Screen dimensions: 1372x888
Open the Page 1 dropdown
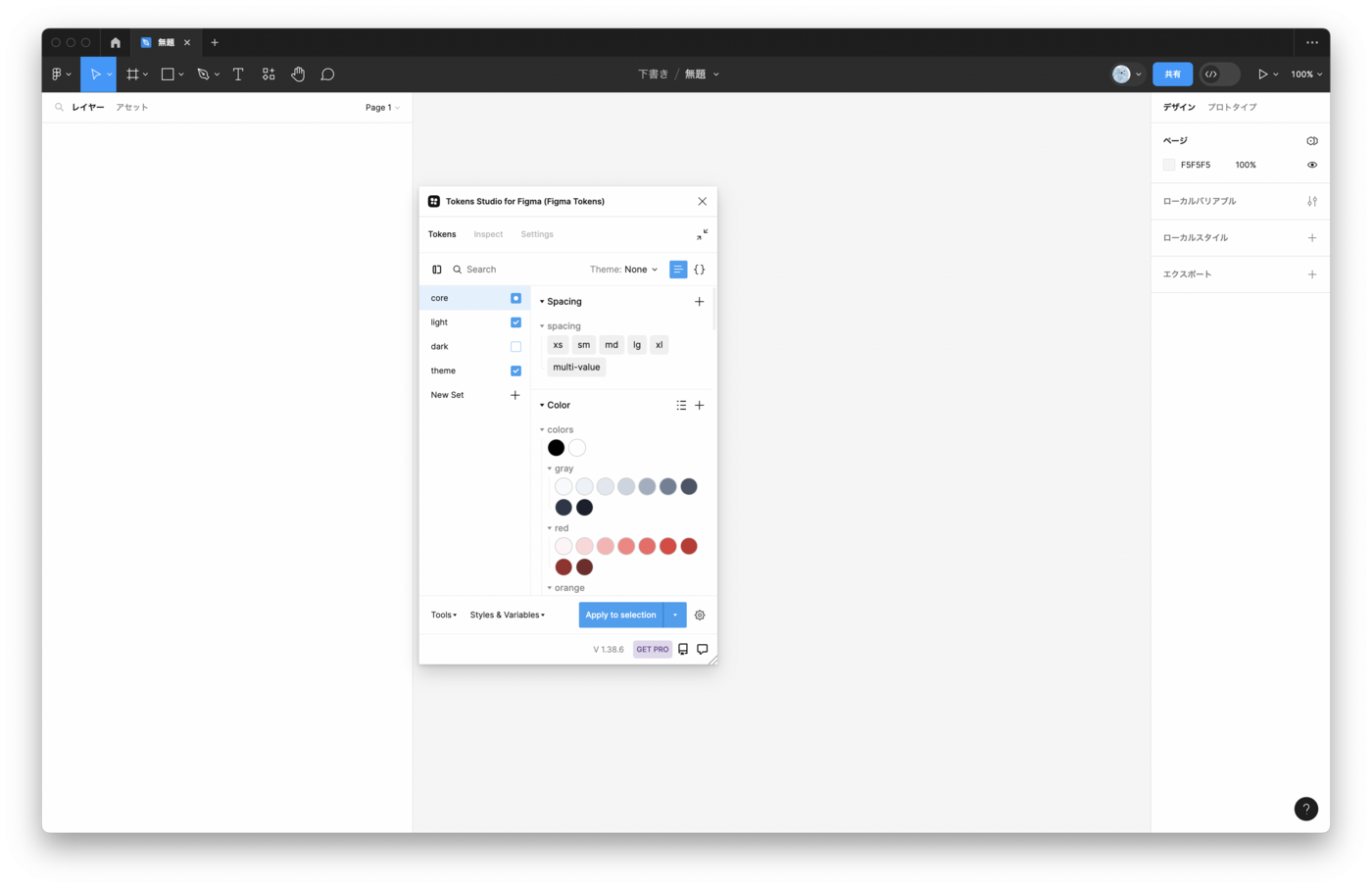pos(382,108)
